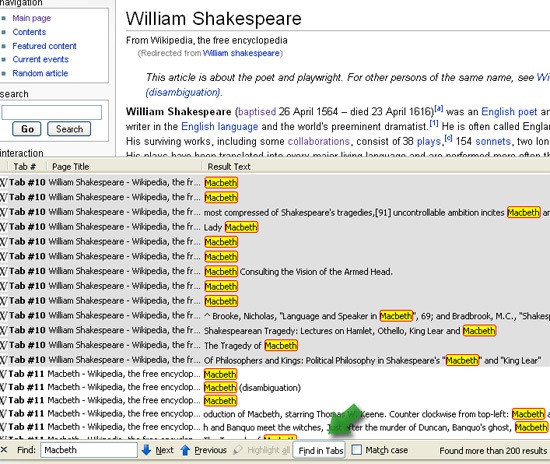Open the Main page link

click(x=32, y=18)
